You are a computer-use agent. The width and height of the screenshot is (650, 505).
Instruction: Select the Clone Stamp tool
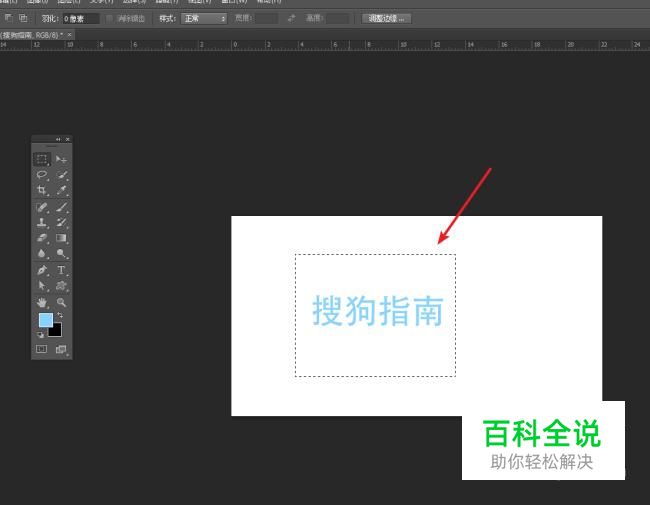tap(42, 222)
